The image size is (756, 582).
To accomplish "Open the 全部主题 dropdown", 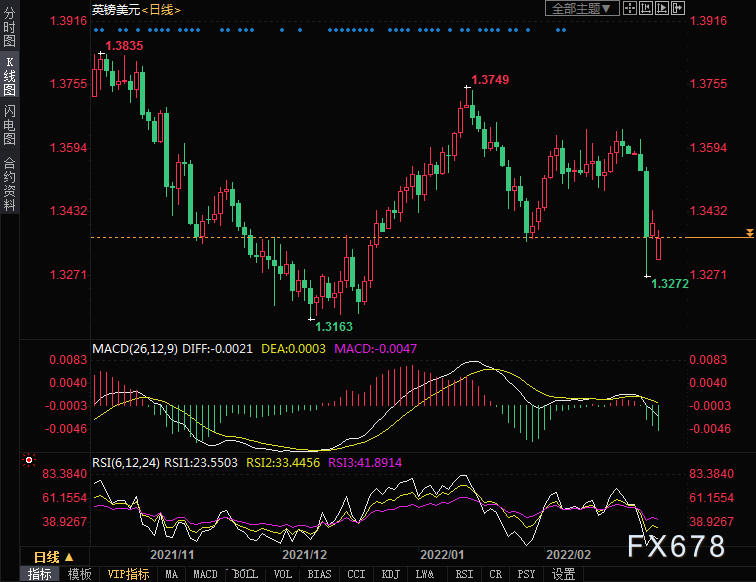I will [x=578, y=9].
